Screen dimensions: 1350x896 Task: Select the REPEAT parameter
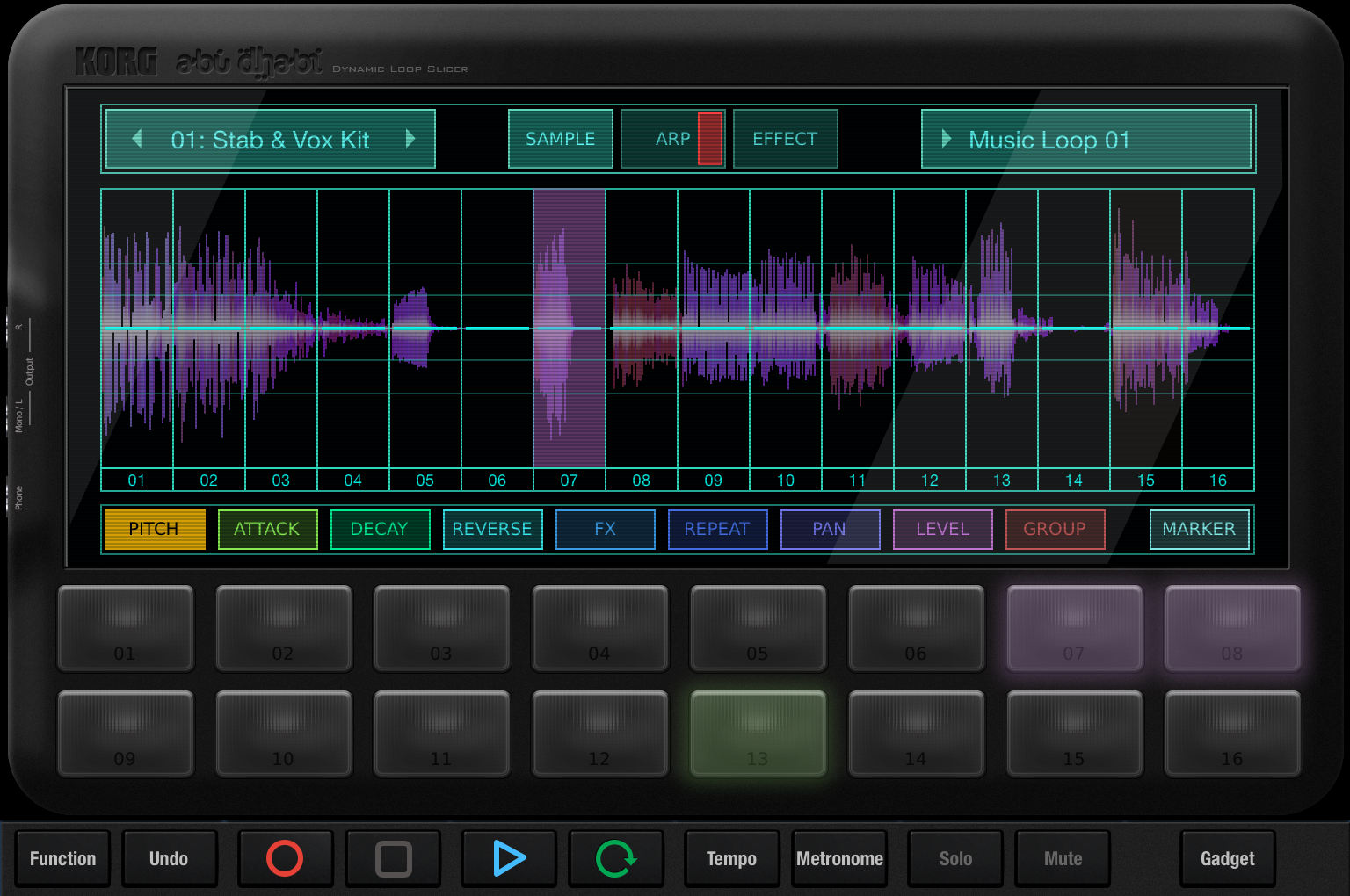click(717, 529)
